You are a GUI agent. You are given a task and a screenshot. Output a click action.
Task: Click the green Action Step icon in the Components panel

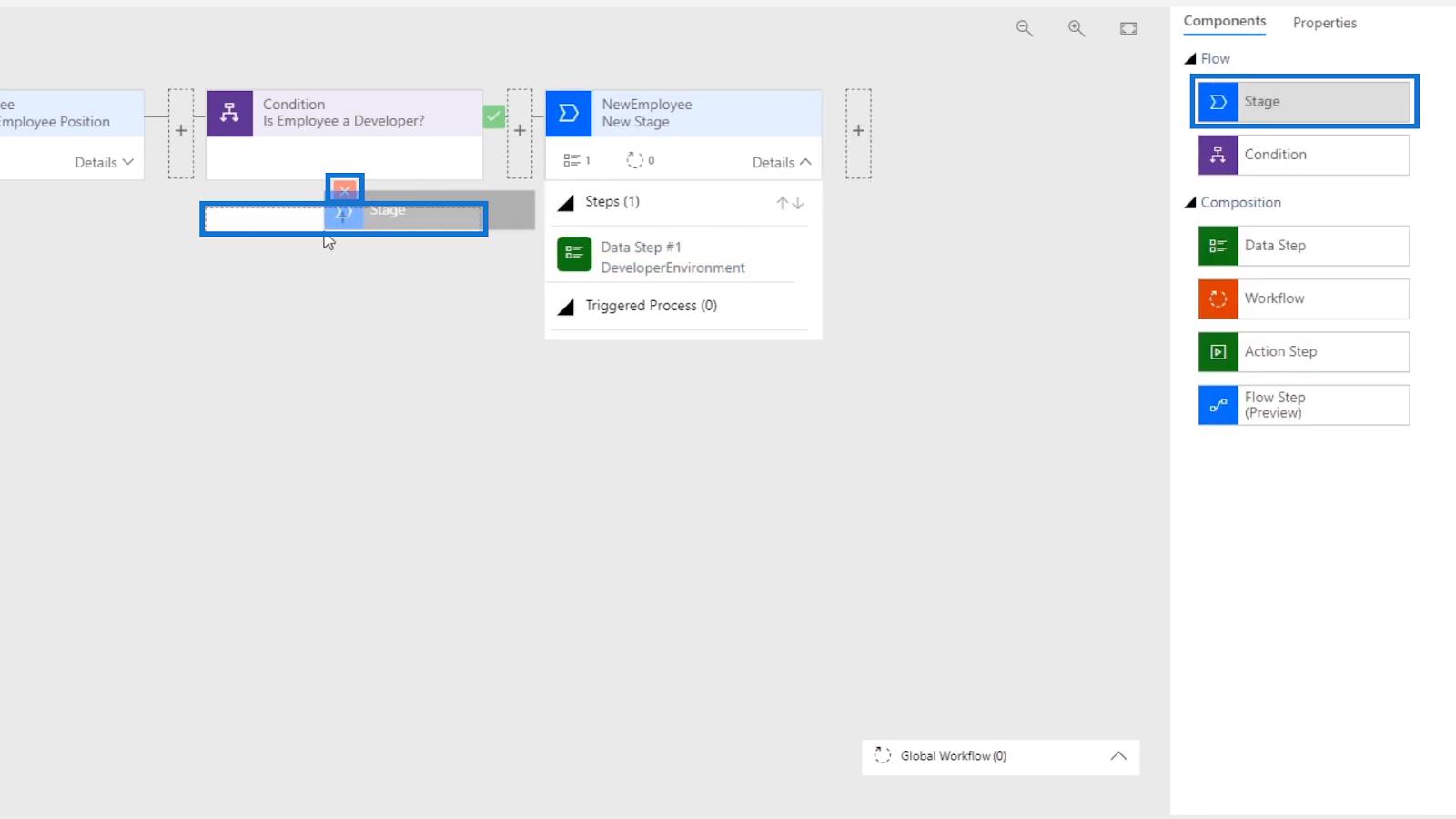click(1218, 351)
